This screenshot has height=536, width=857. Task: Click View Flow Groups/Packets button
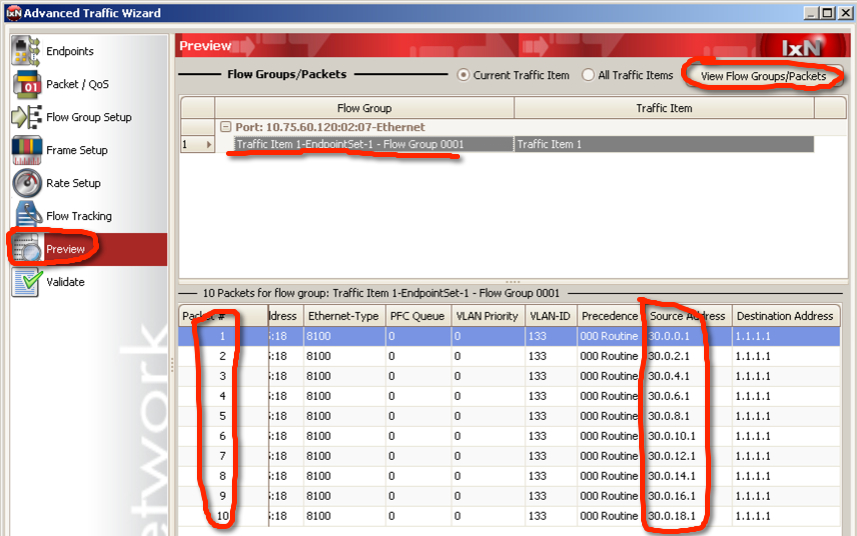763,76
